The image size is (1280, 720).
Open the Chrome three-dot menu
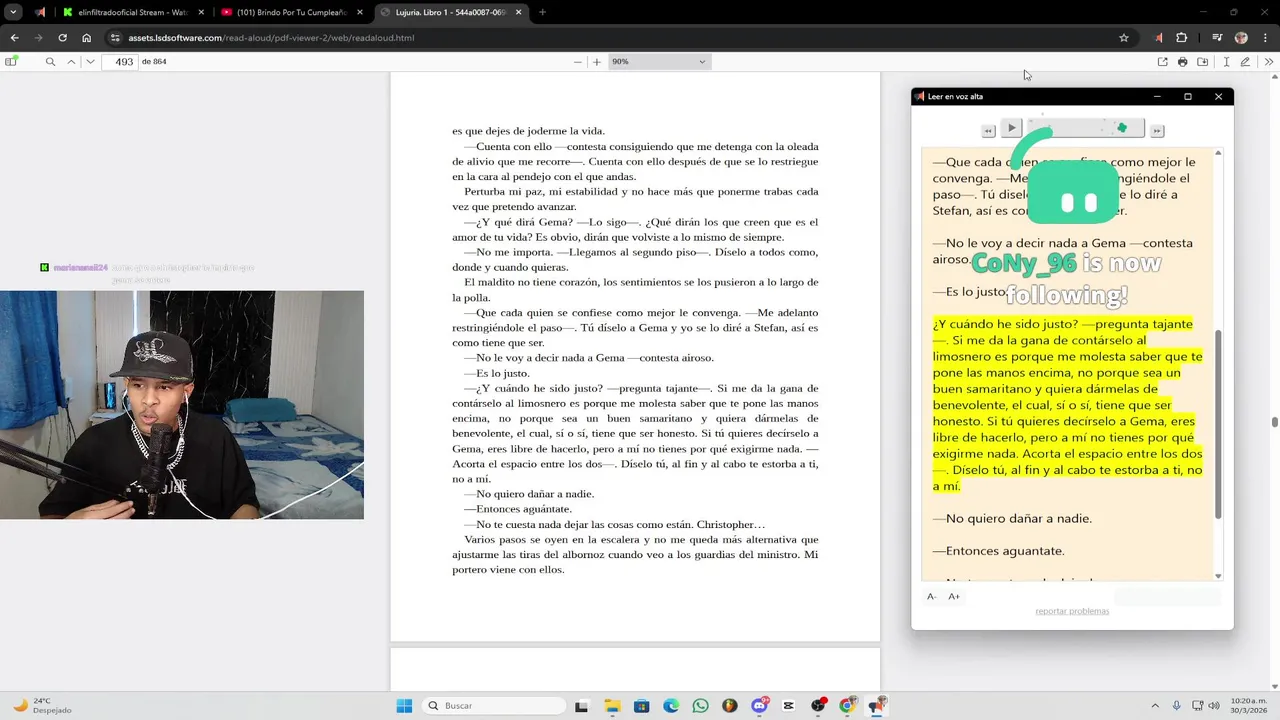pos(1265,38)
